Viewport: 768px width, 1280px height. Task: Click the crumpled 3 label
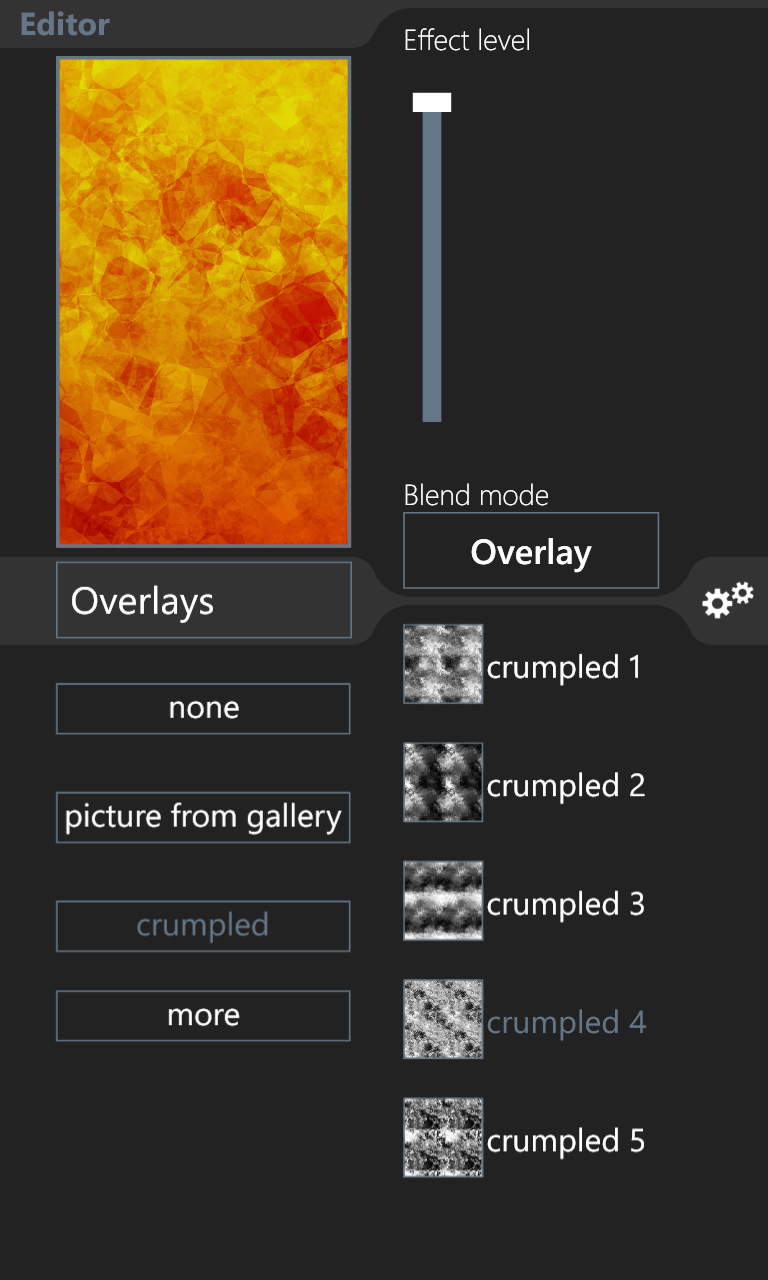point(566,904)
